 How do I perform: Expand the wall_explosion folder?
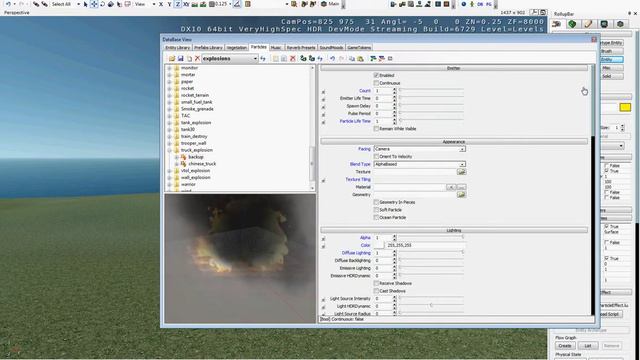click(x=169, y=178)
